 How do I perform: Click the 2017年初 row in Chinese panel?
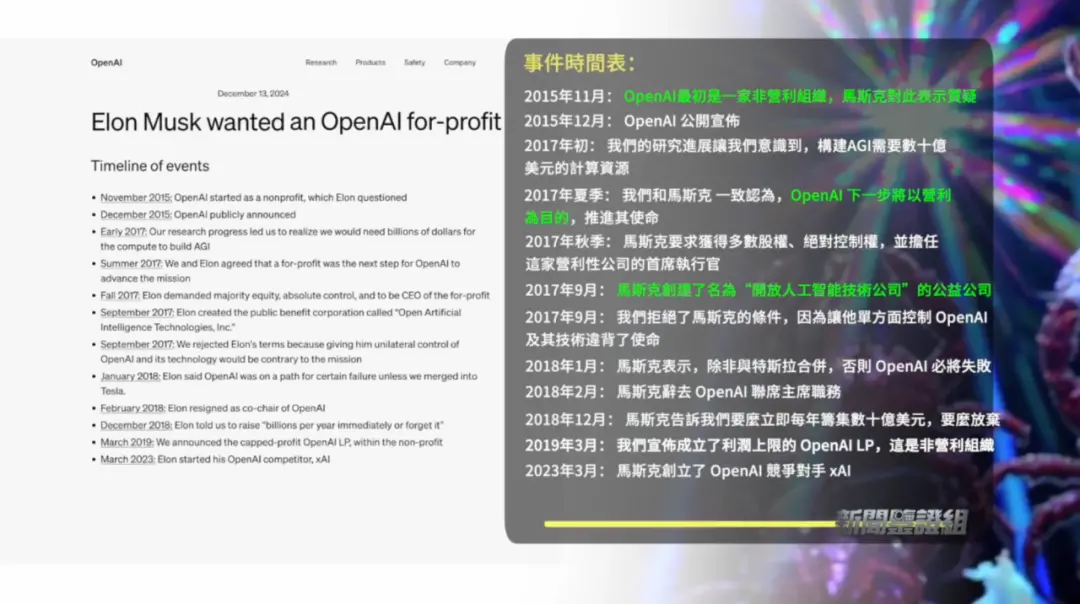[735, 157]
